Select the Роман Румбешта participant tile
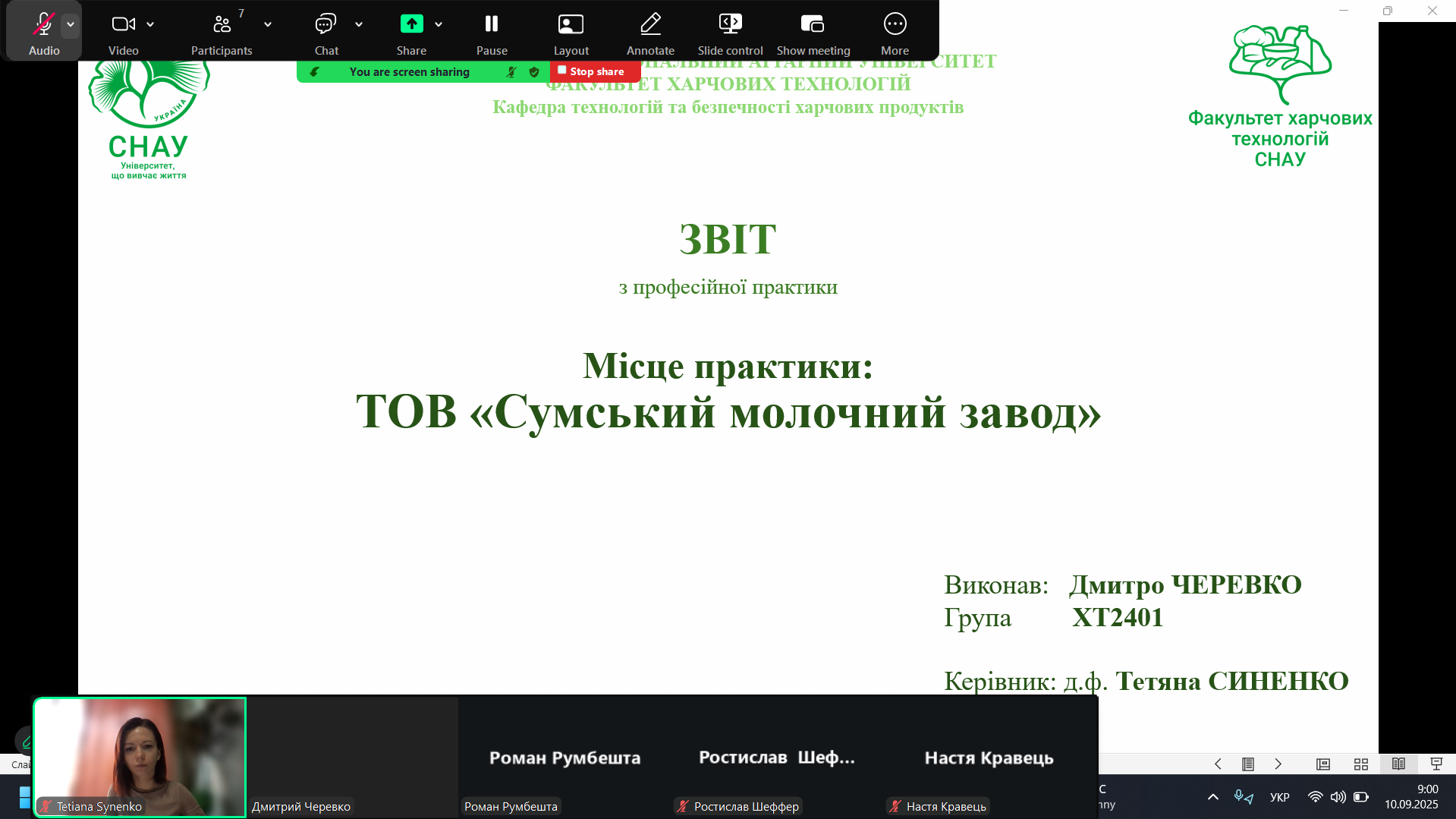The height and width of the screenshot is (819, 1456). tap(564, 757)
